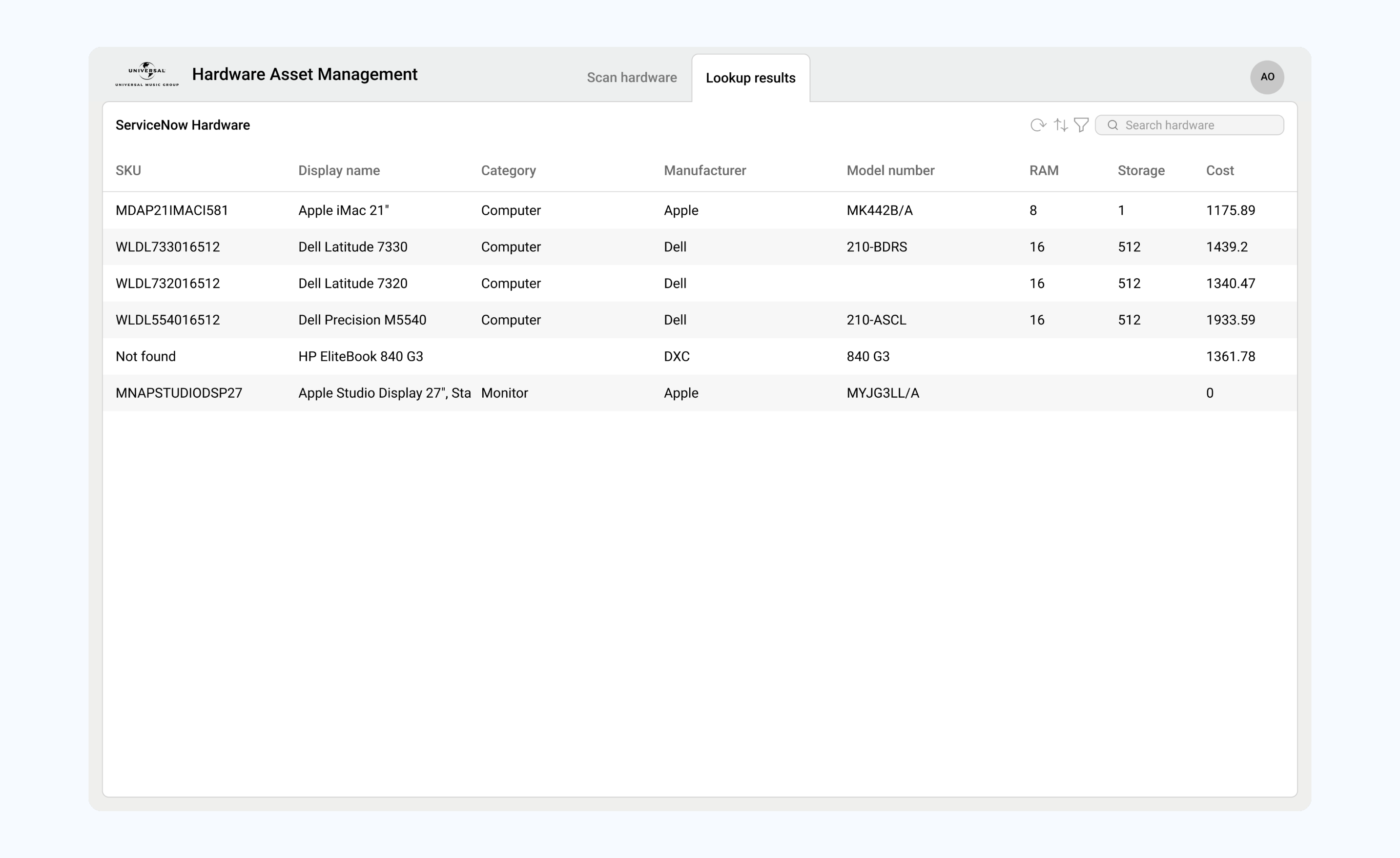Image resolution: width=1400 pixels, height=858 pixels.
Task: Click model number MK442B/A
Action: click(880, 210)
